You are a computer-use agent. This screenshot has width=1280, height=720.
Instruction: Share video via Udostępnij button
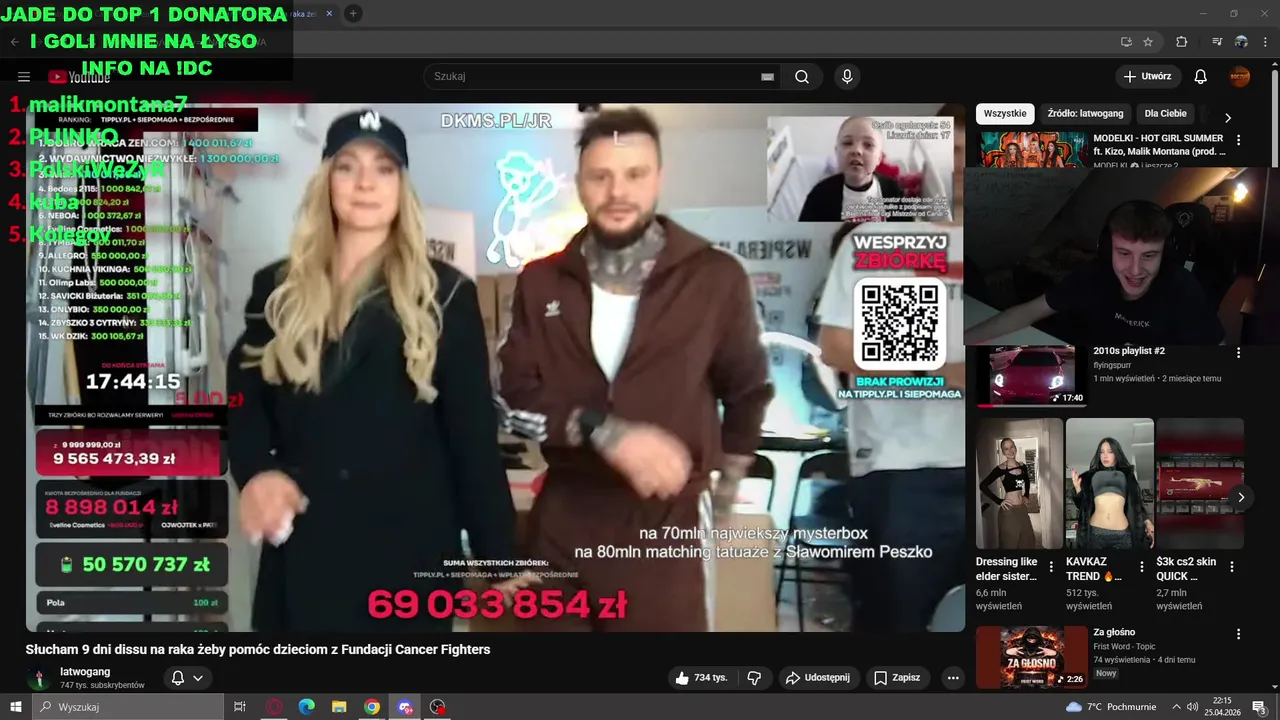coord(818,677)
